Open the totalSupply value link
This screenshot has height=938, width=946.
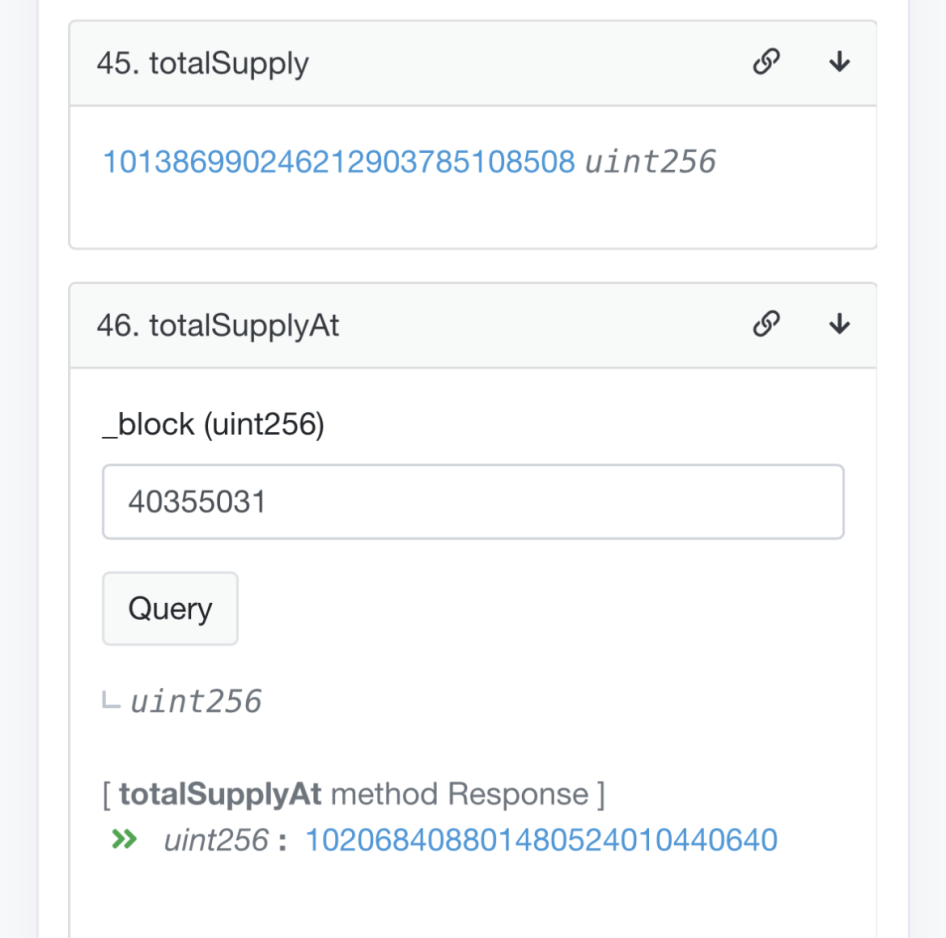pos(339,162)
